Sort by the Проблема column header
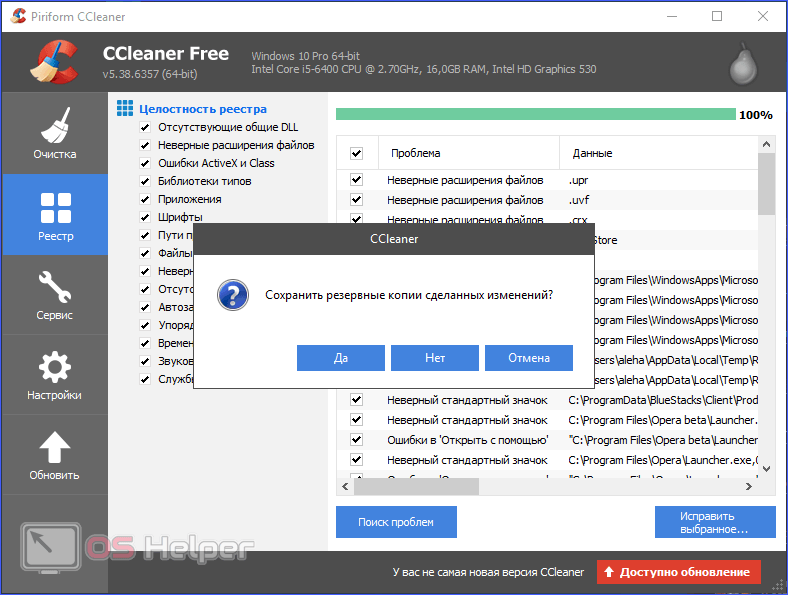788x595 pixels. point(468,153)
